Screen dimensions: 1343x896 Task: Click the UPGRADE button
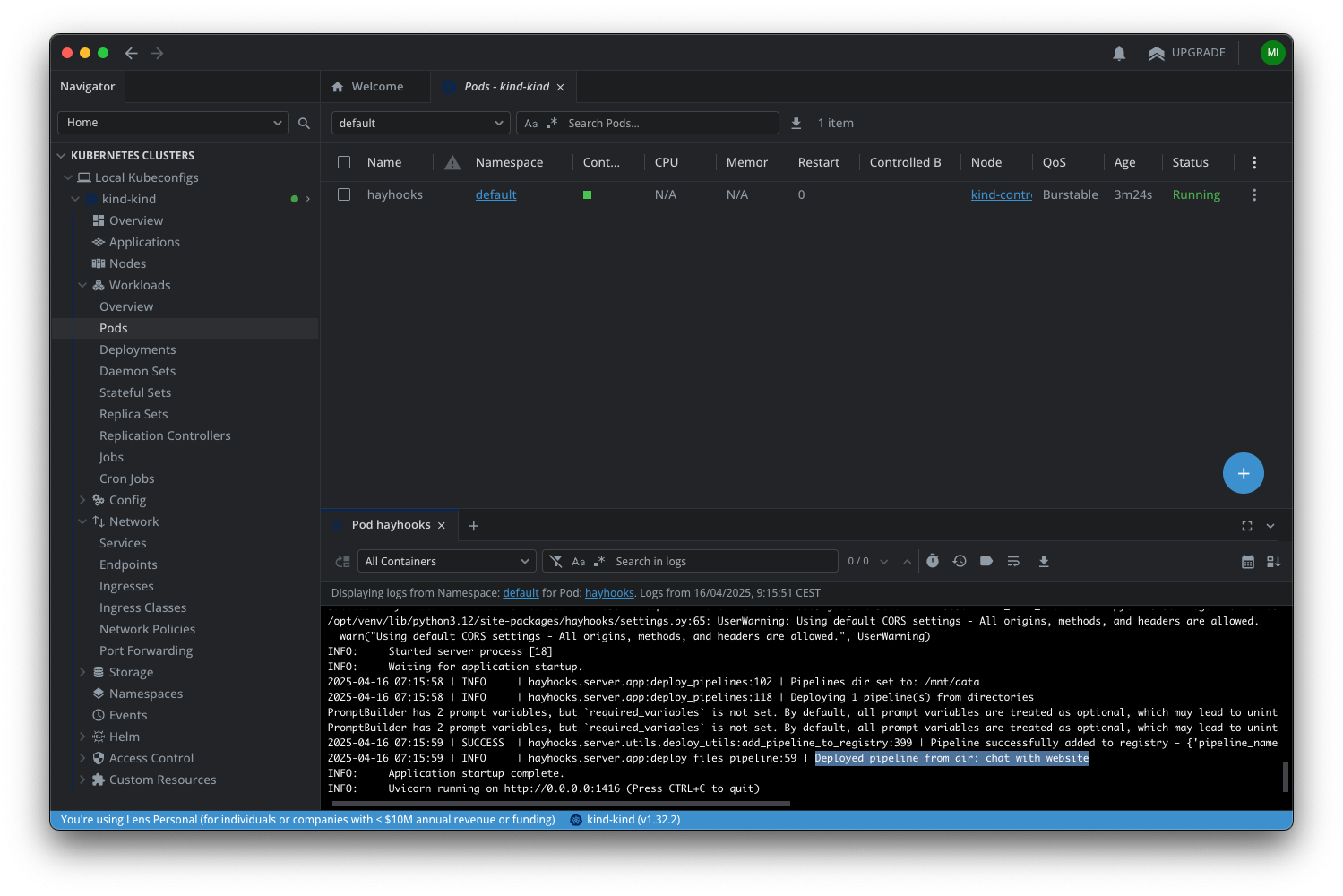tap(1187, 53)
